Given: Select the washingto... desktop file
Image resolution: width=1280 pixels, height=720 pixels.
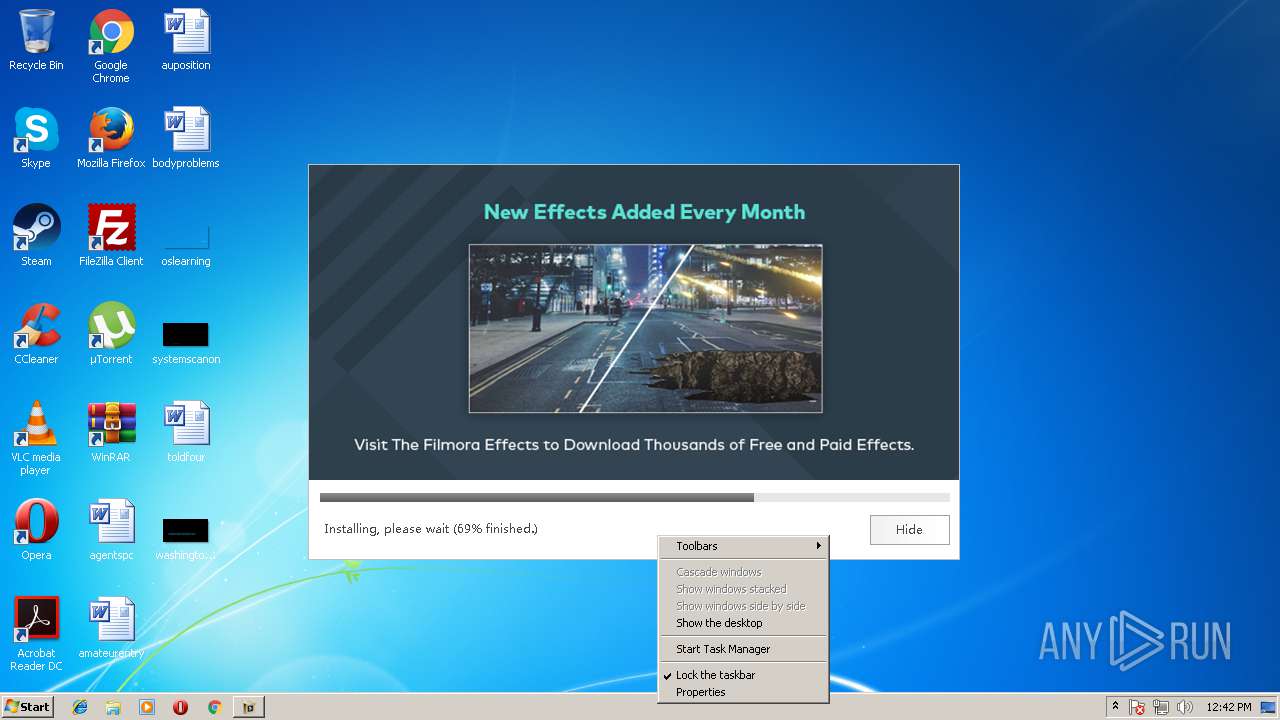Looking at the screenshot, I should pos(186,539).
